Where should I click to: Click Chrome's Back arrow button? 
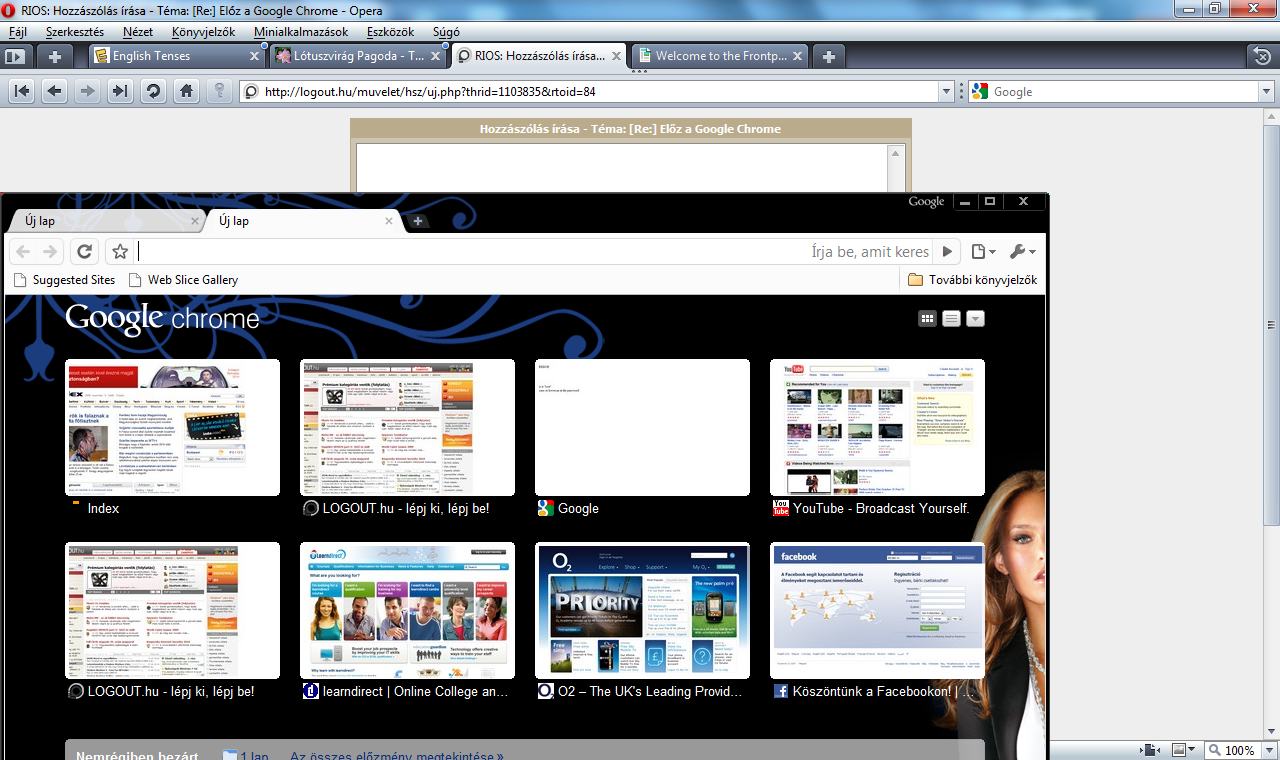point(23,252)
